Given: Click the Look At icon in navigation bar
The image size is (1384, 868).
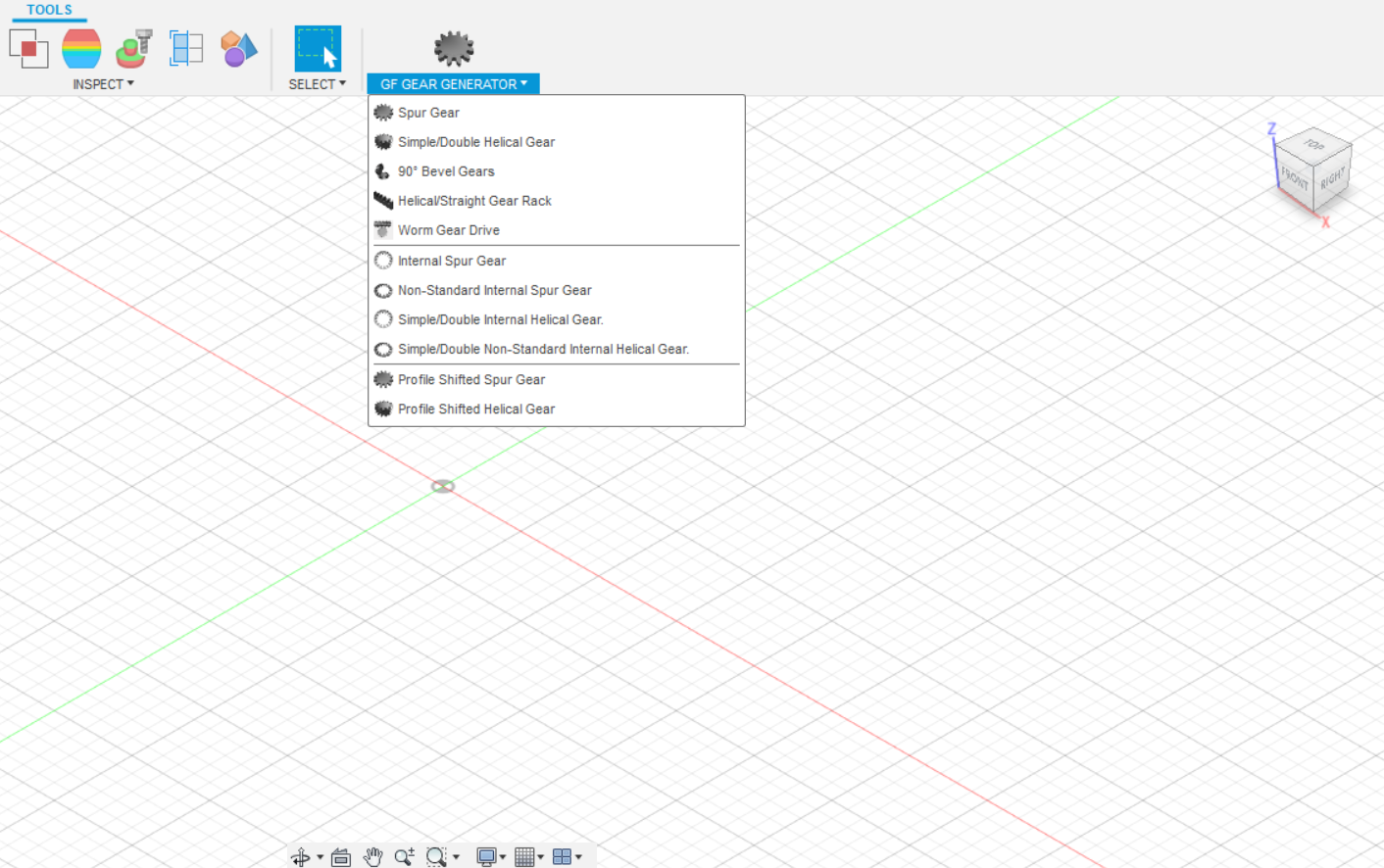Looking at the screenshot, I should (341, 857).
